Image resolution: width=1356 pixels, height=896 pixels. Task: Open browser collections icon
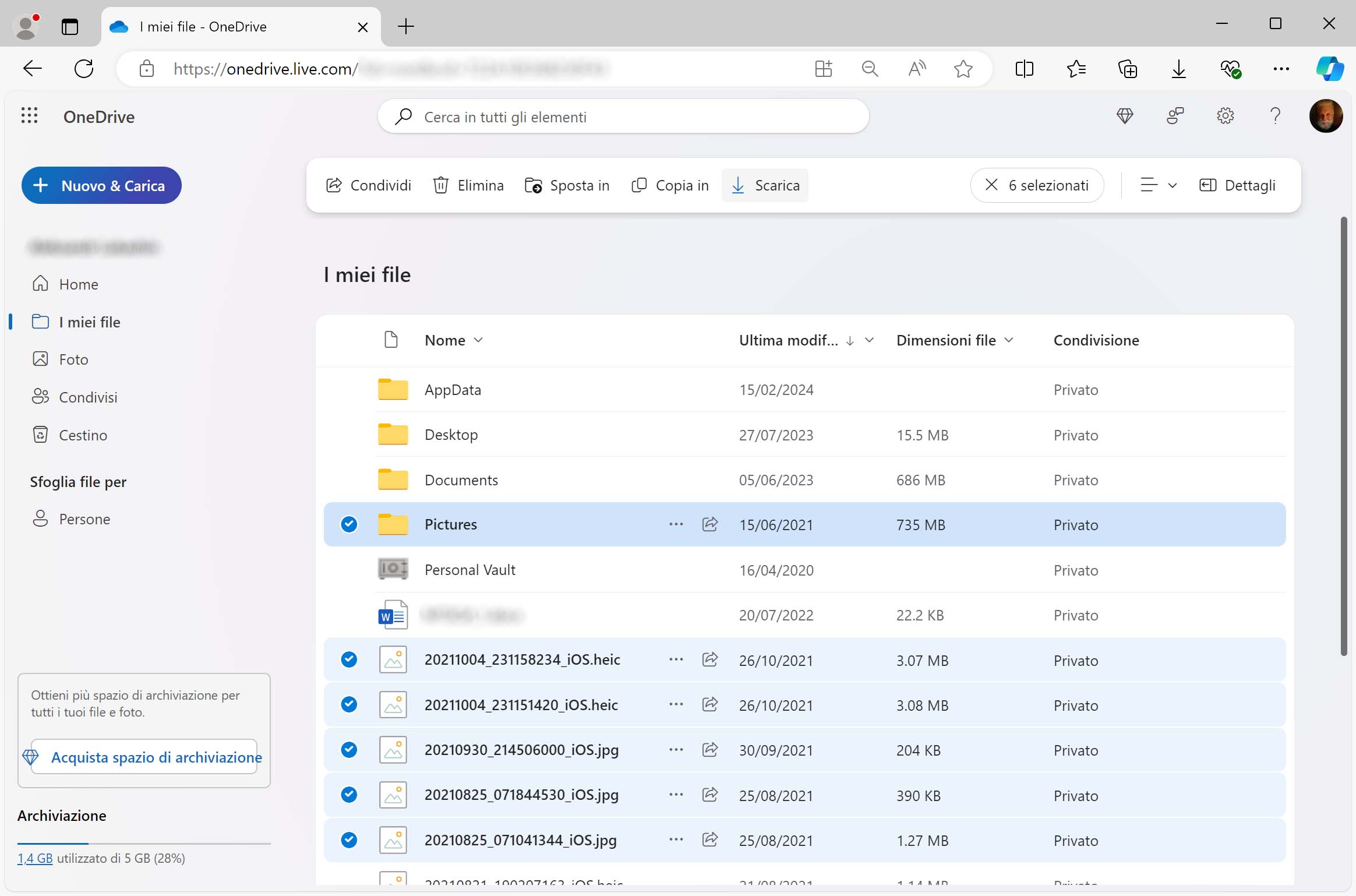tap(1128, 69)
